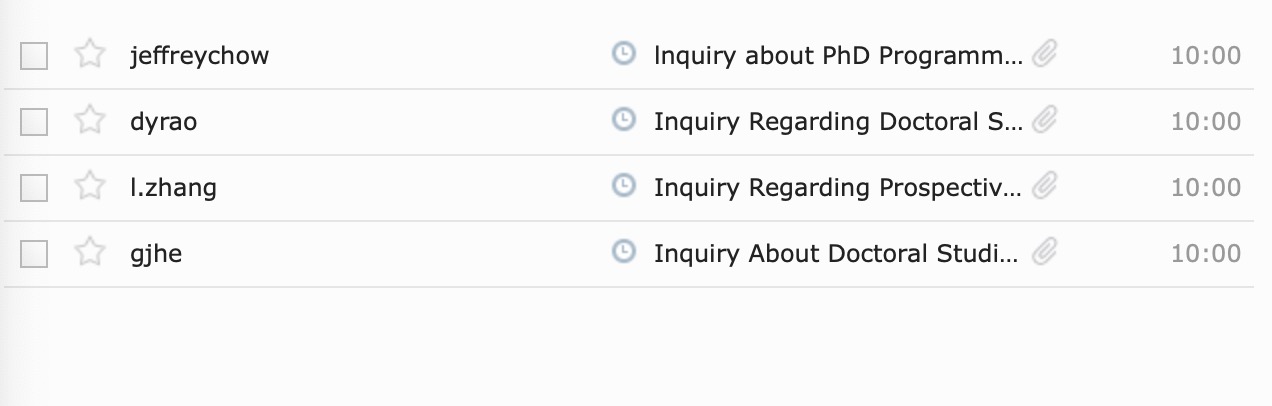The width and height of the screenshot is (1272, 406).
Task: Mark the gjhe email checkbox
Action: (34, 254)
